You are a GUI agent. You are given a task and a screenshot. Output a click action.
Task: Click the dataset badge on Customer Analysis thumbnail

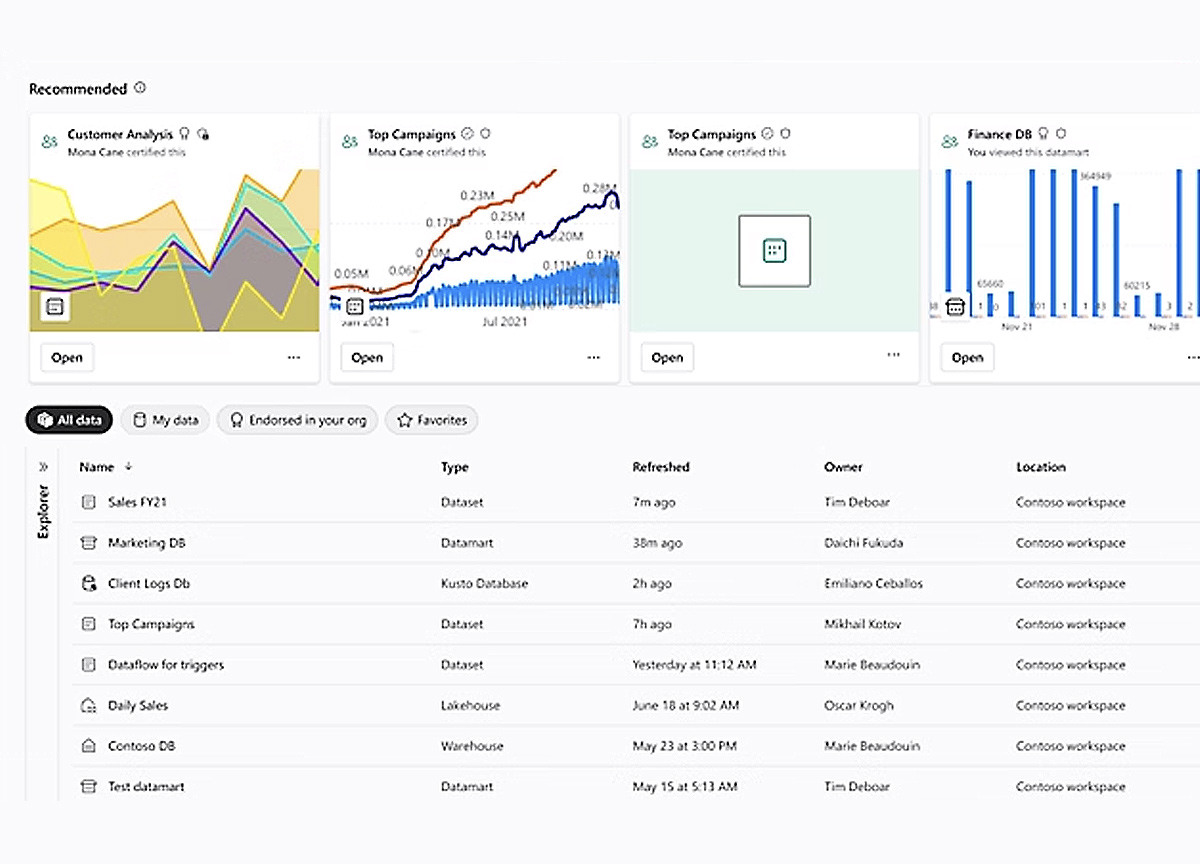(x=55, y=306)
